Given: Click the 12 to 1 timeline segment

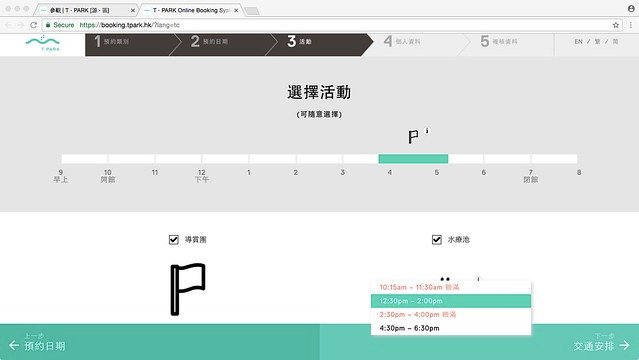Looking at the screenshot, I should tap(225, 159).
